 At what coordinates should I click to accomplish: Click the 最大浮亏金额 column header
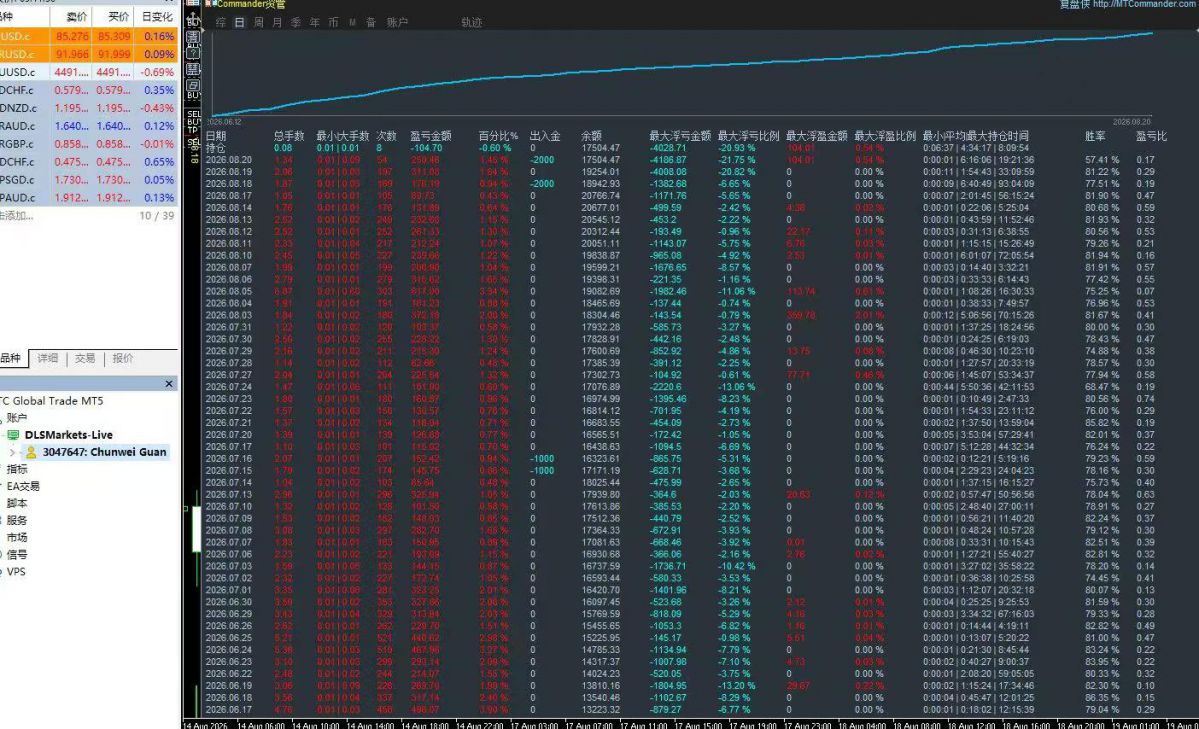pos(681,135)
